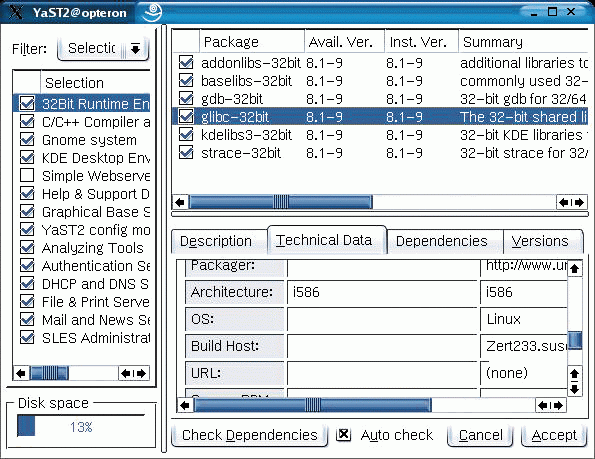Click the X11 icon in the title bar
Viewport: 595px width, 459px height.
(x=16, y=13)
